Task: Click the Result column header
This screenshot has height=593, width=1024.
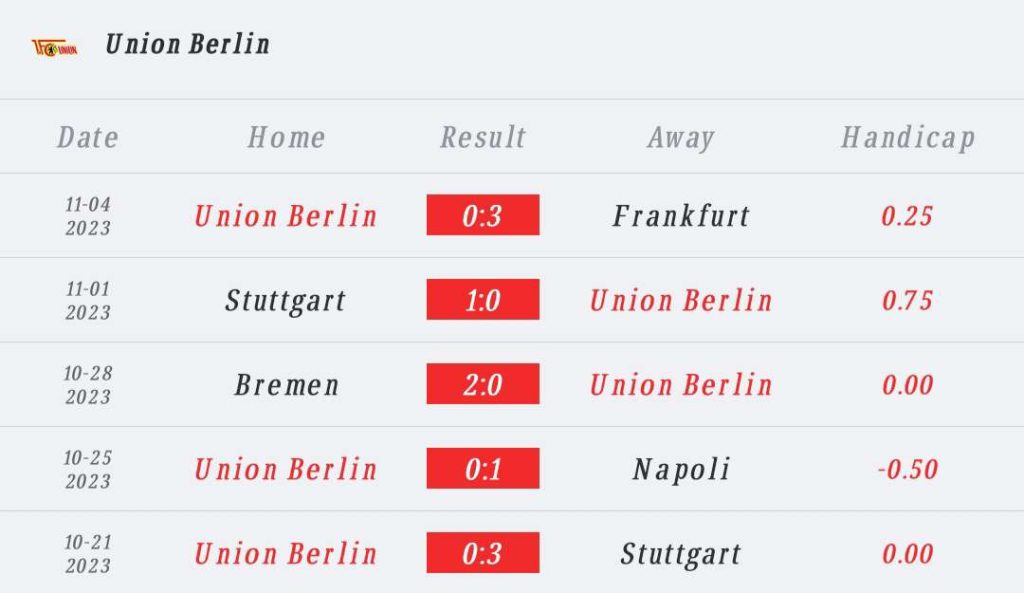Action: tap(483, 137)
